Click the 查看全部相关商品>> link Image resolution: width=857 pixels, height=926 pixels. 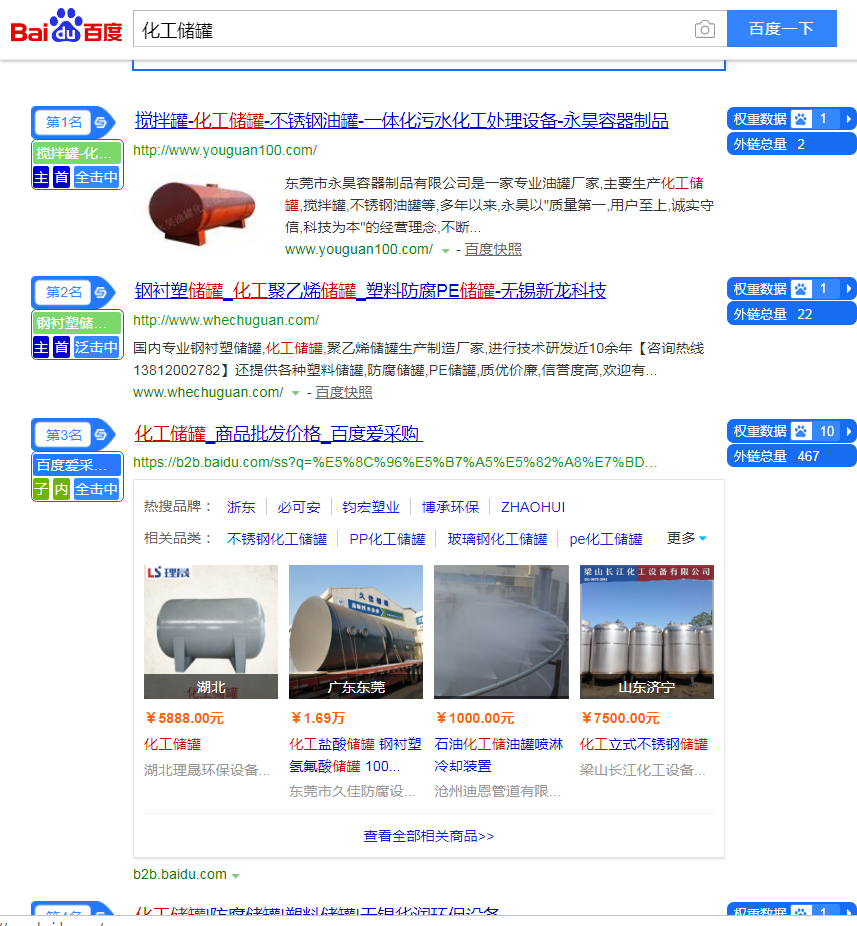429,836
